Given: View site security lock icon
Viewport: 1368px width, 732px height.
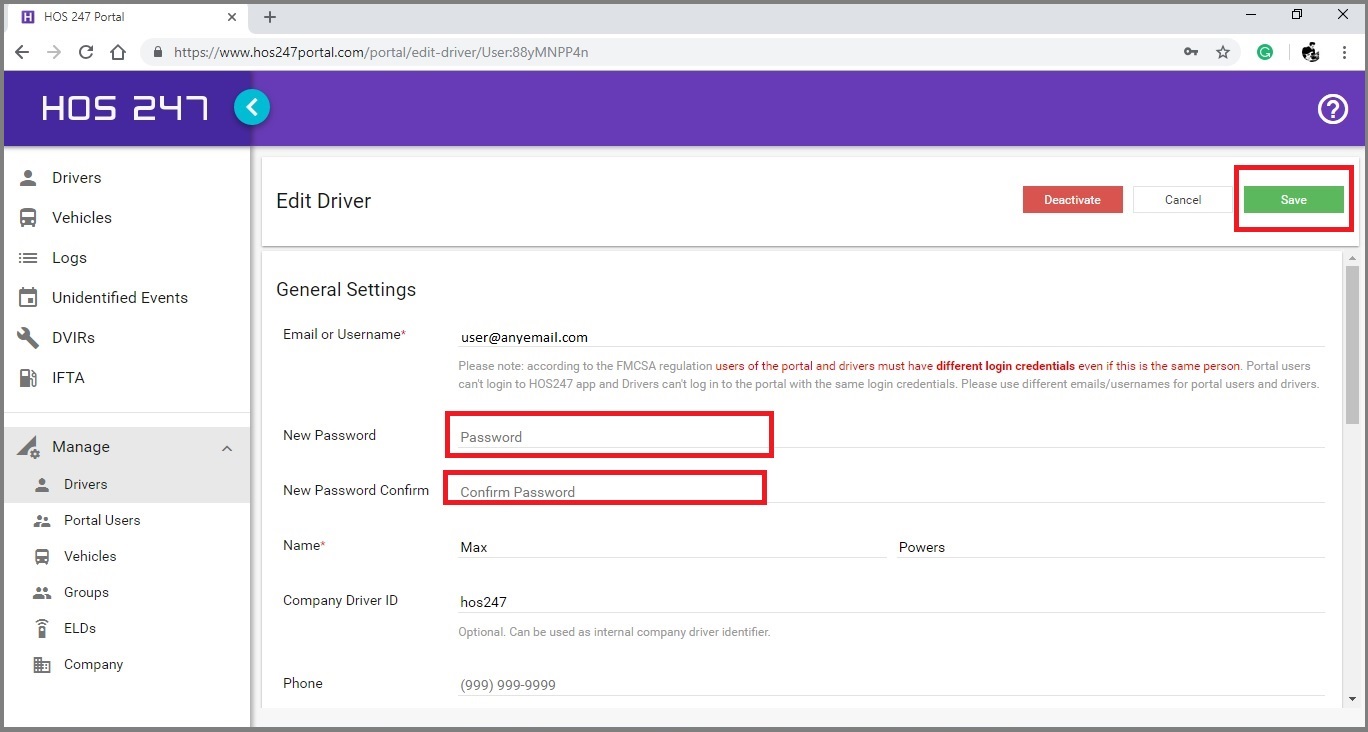Looking at the screenshot, I should click(158, 52).
